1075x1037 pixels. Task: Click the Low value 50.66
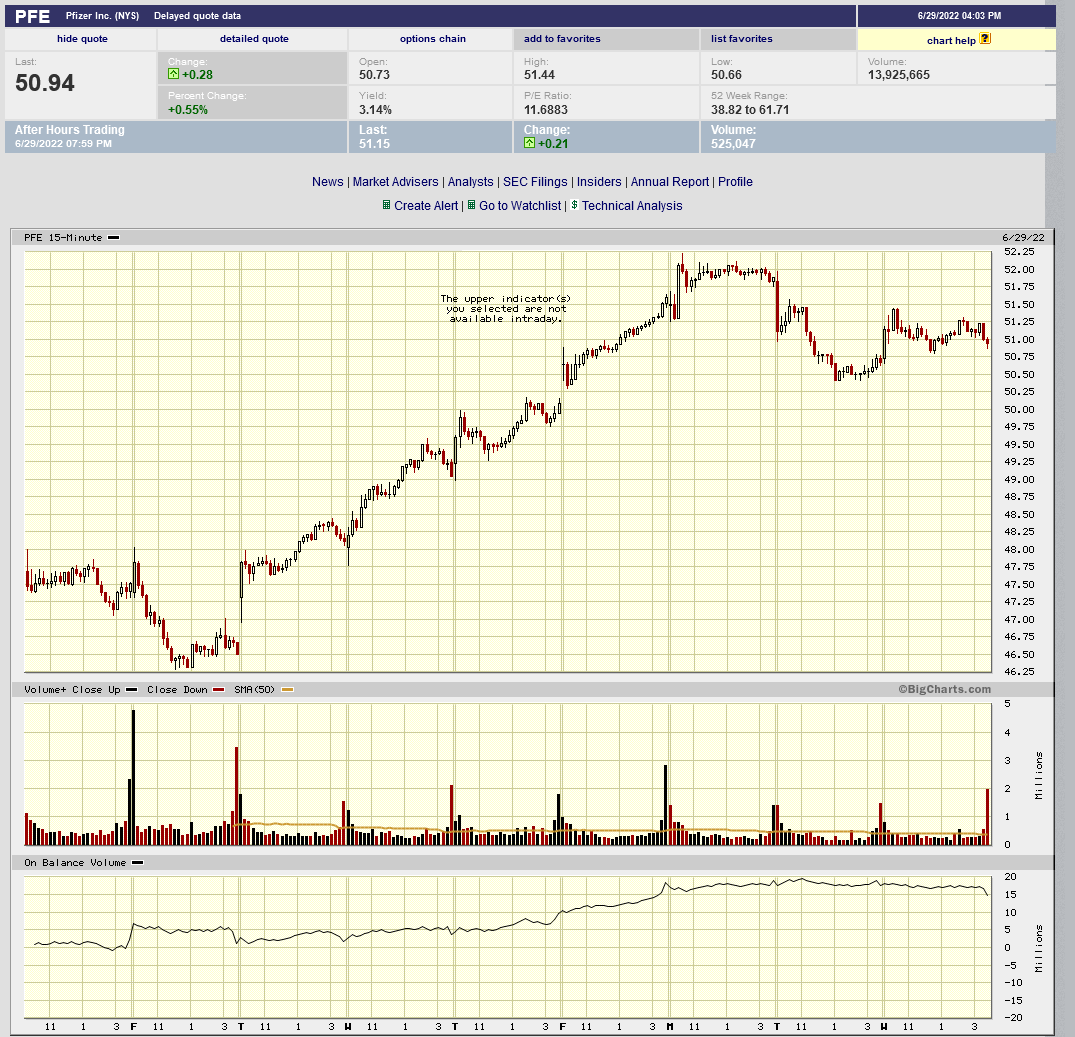click(726, 75)
